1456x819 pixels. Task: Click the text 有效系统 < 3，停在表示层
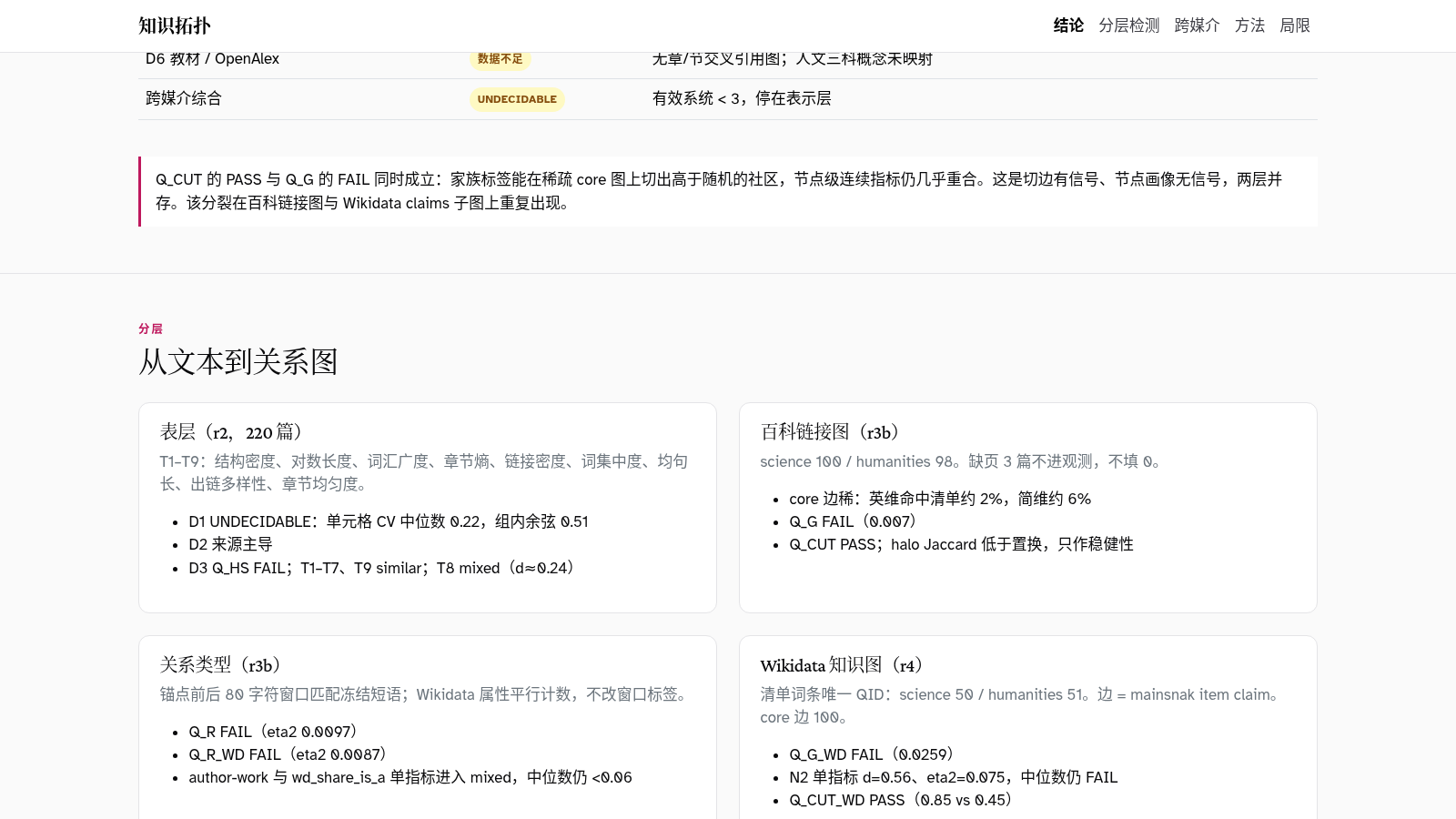(x=742, y=98)
